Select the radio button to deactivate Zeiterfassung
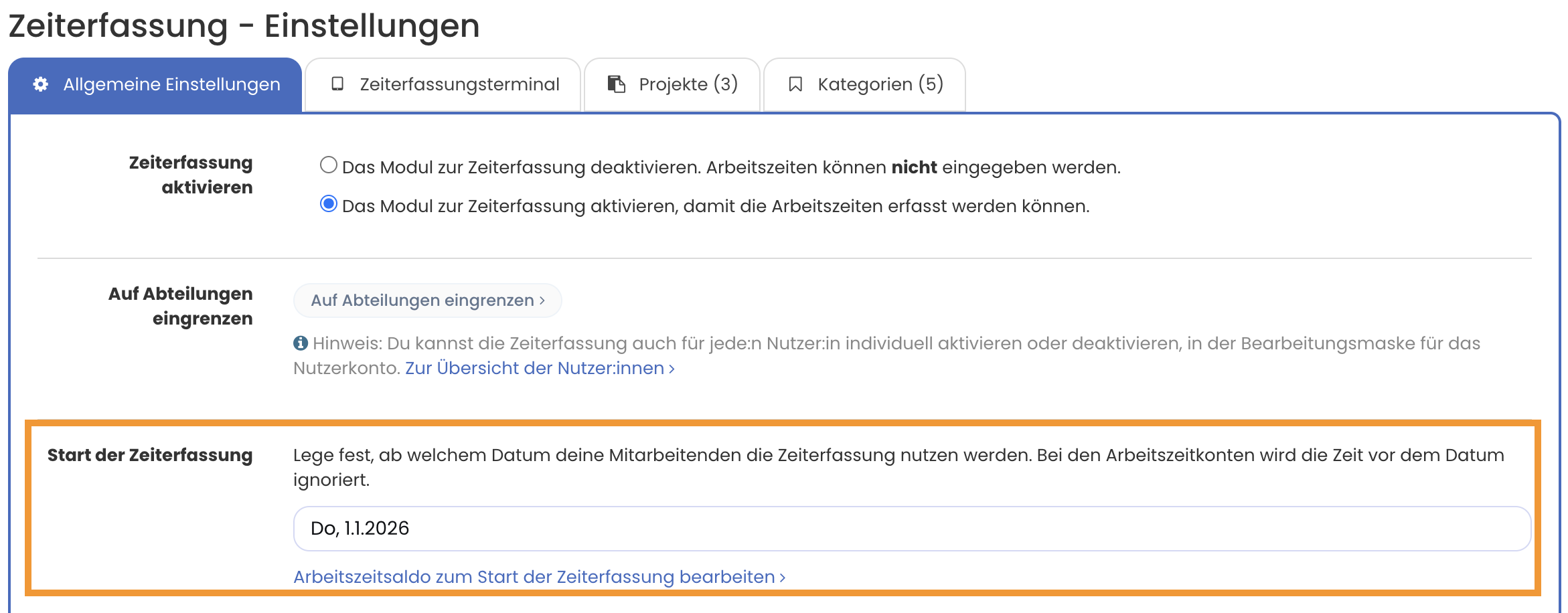Screen dimensions: 1568x613 [328, 165]
